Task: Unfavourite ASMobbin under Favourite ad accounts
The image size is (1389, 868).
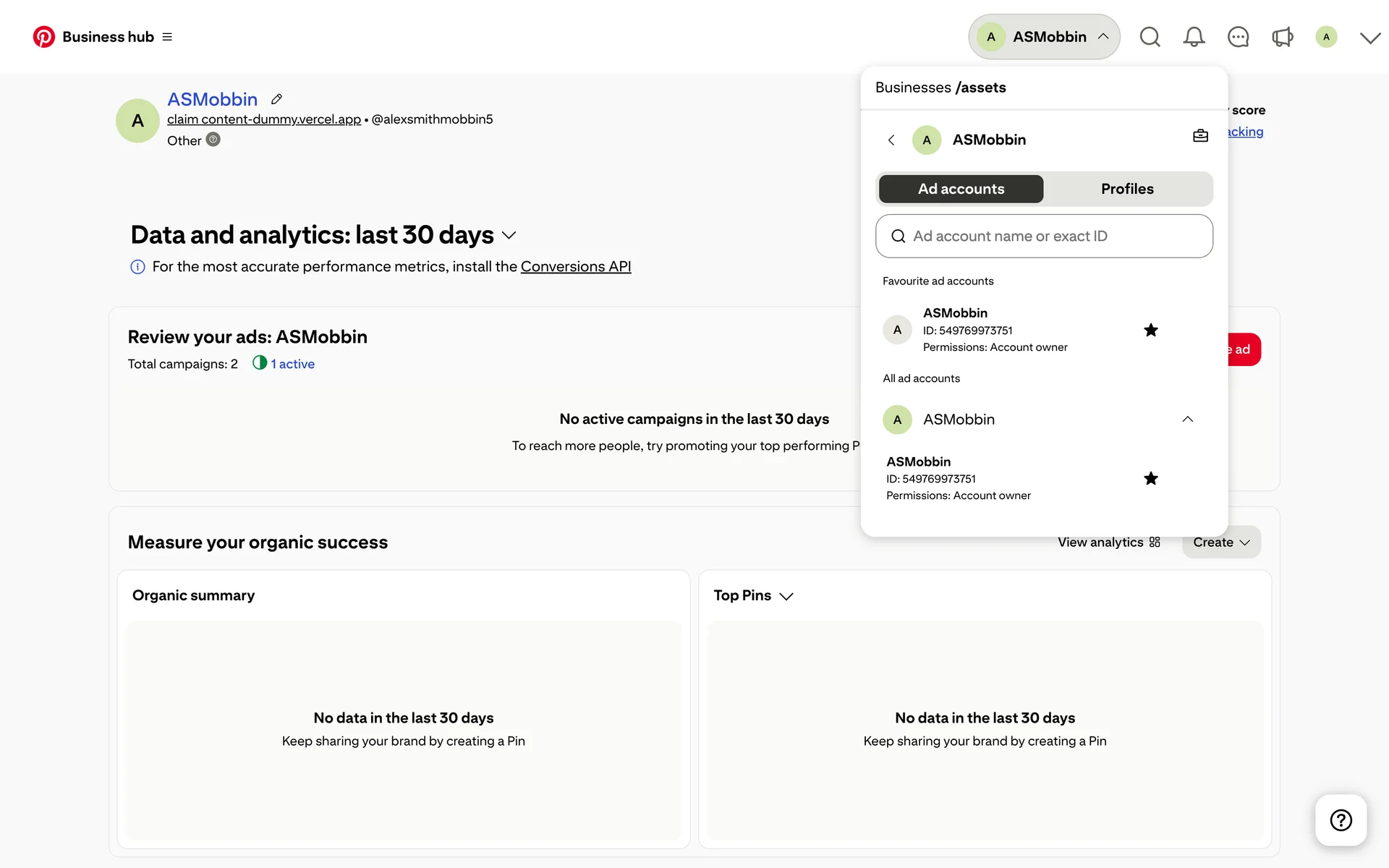Action: pyautogui.click(x=1150, y=330)
